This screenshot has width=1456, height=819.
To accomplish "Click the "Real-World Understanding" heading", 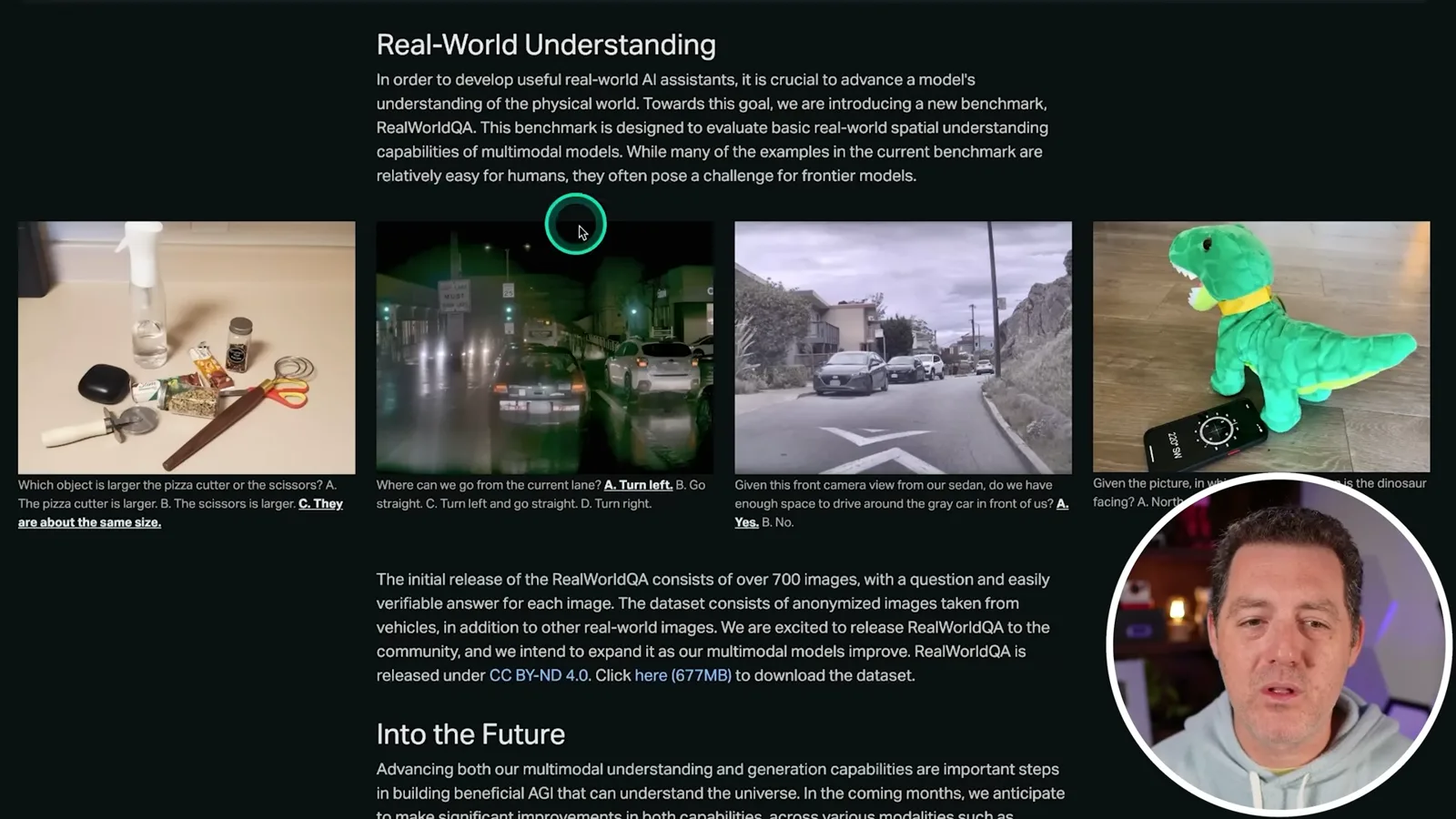I will 546,45.
